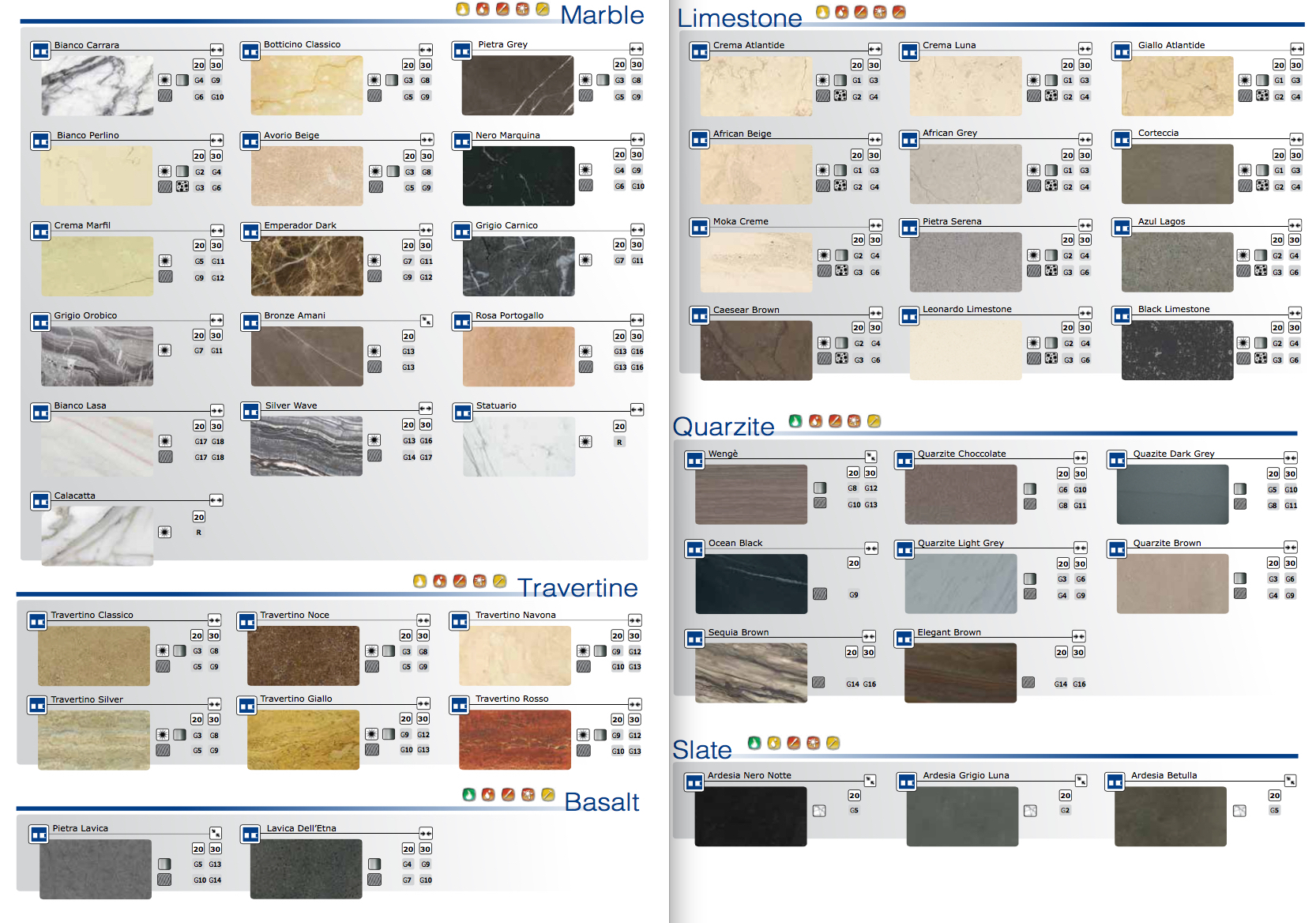1316x923 pixels.
Task: Click the polished sunburst icon for Botticino Classico
Action: click(374, 80)
